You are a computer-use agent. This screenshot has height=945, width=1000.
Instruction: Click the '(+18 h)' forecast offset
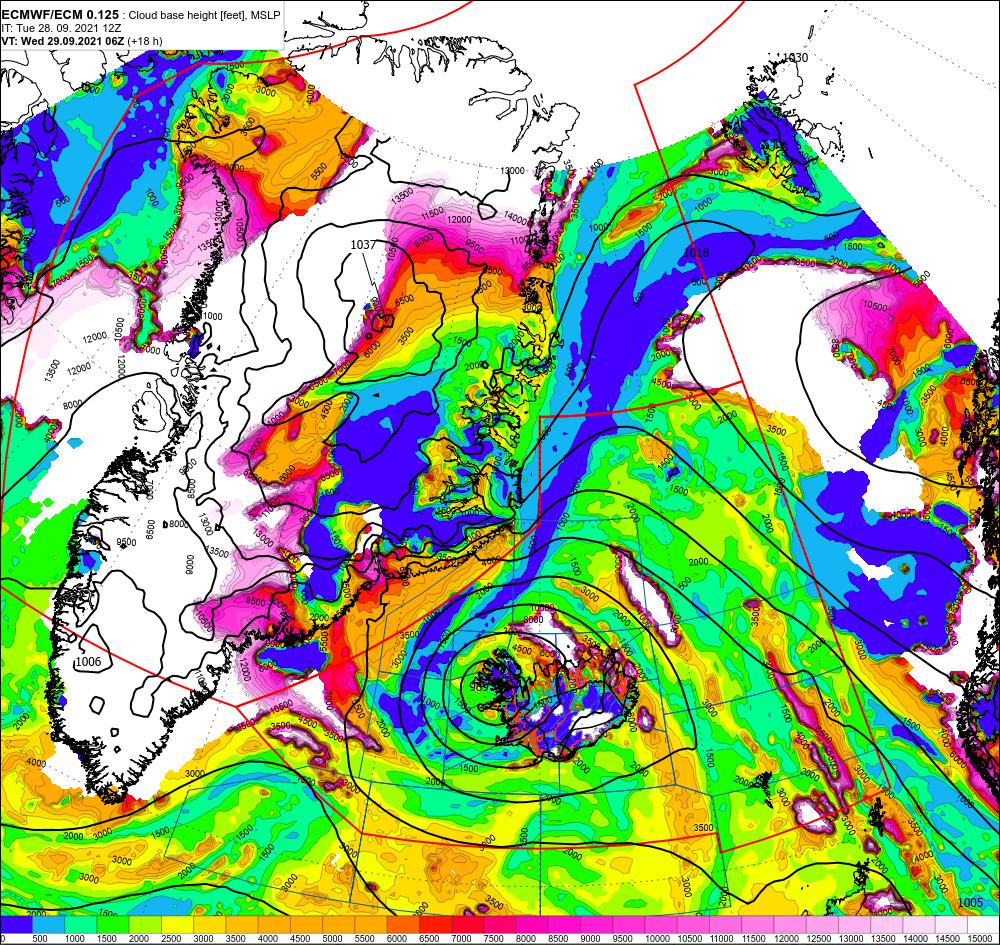pyautogui.click(x=145, y=41)
